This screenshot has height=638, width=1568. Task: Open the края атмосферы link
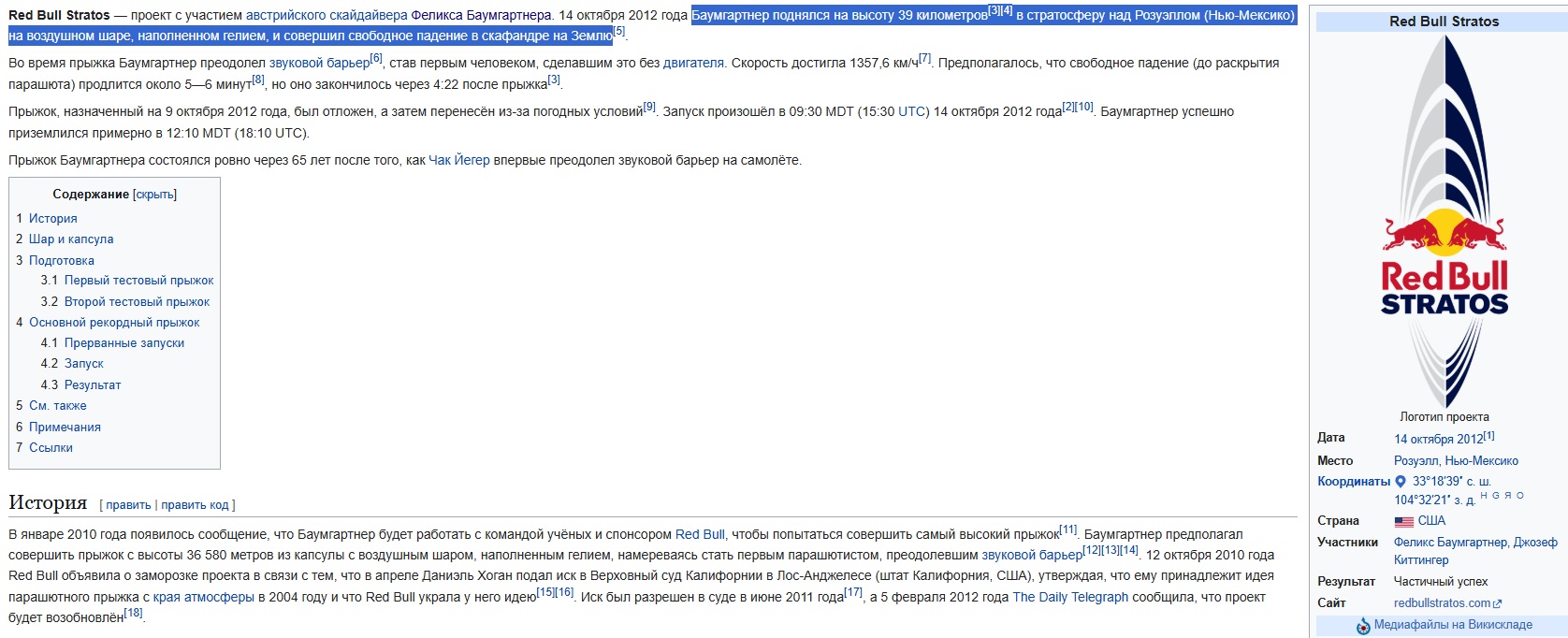(x=204, y=598)
